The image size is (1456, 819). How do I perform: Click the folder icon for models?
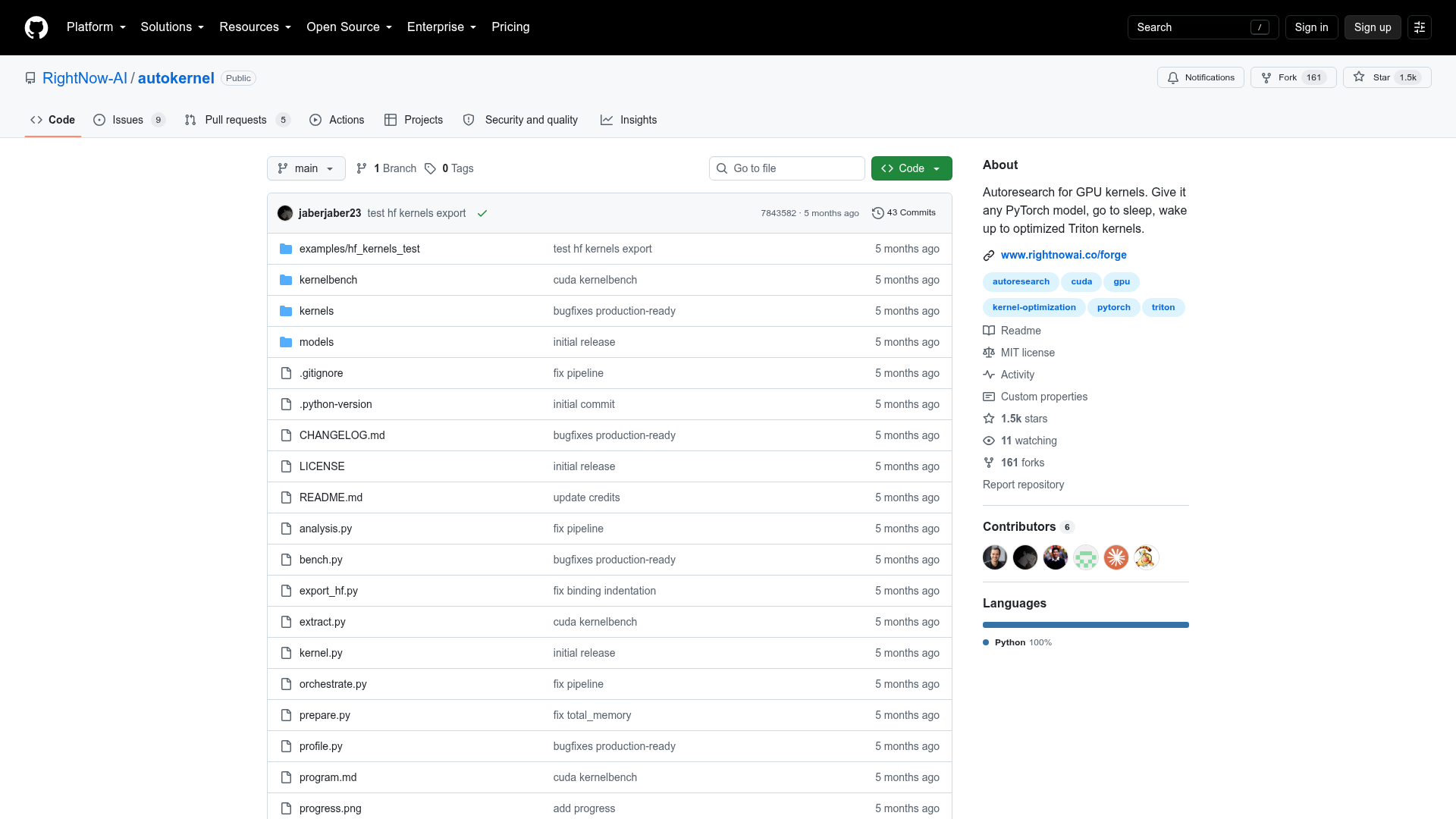tap(286, 342)
